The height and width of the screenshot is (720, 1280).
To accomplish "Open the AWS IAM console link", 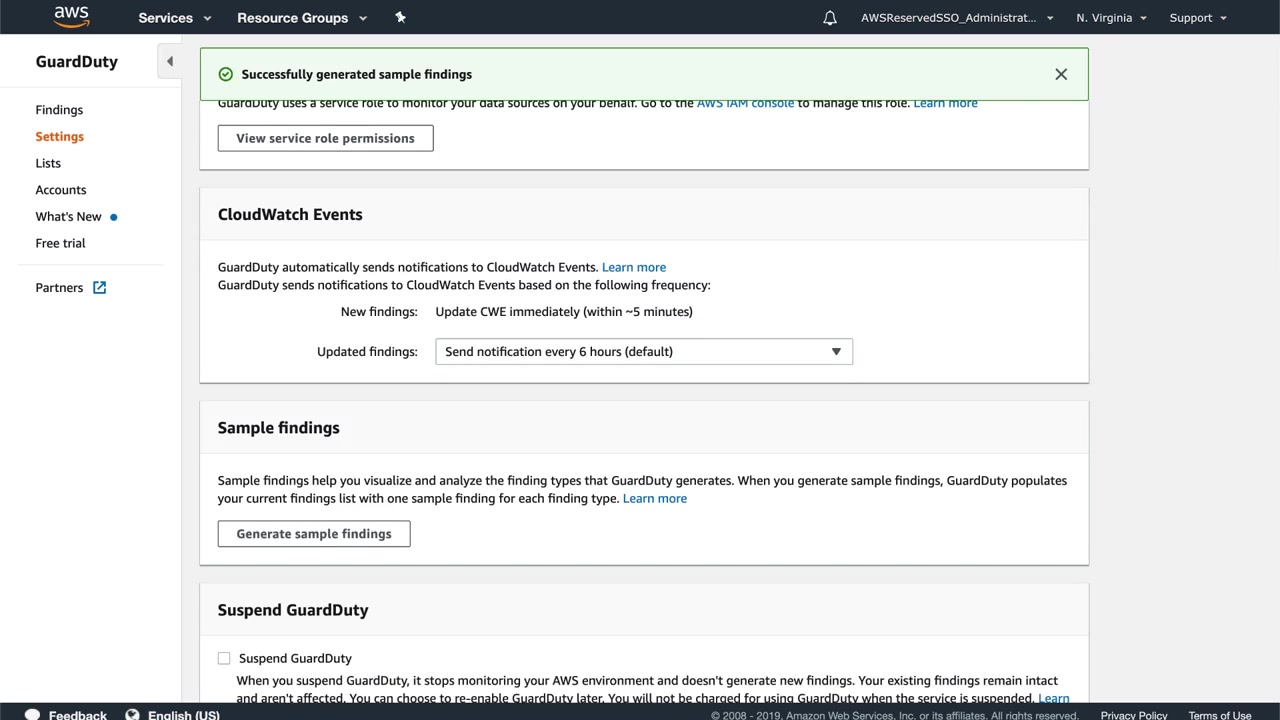I will point(745,104).
